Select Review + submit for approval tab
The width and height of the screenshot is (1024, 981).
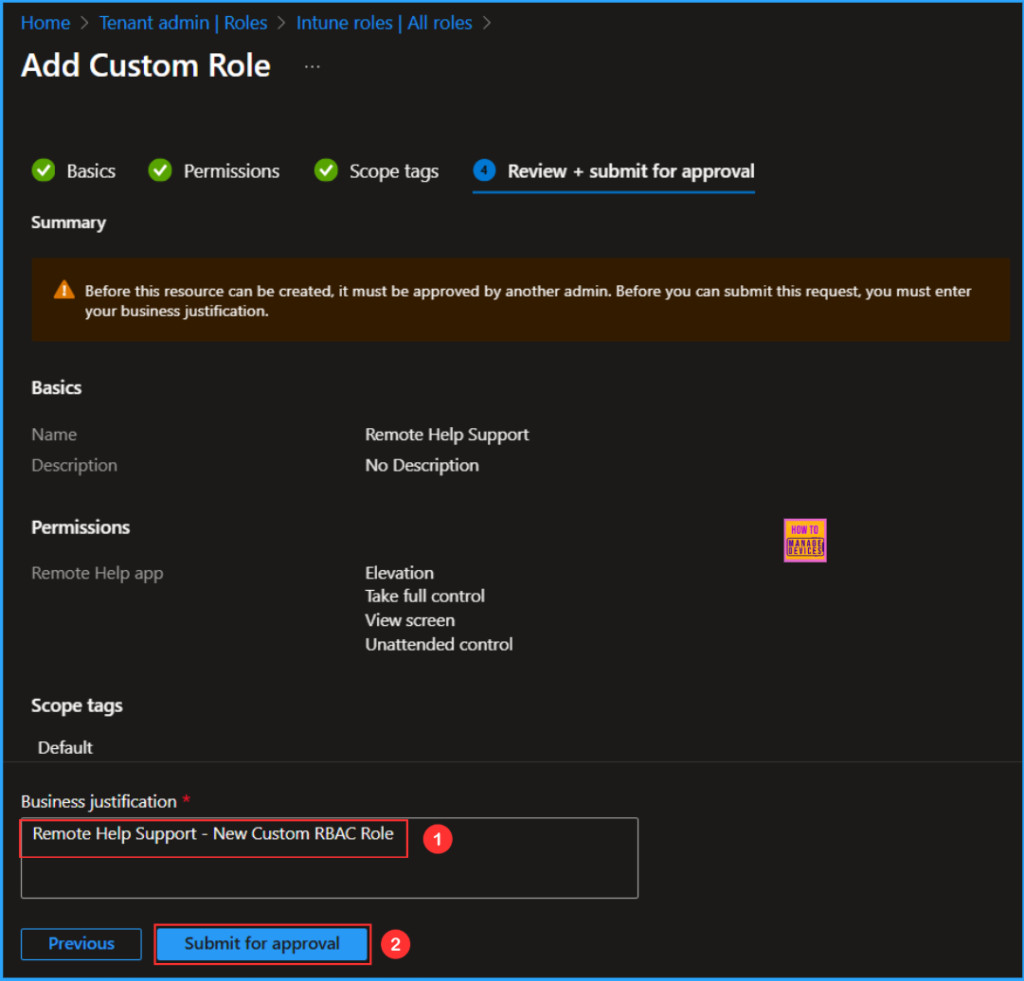614,171
